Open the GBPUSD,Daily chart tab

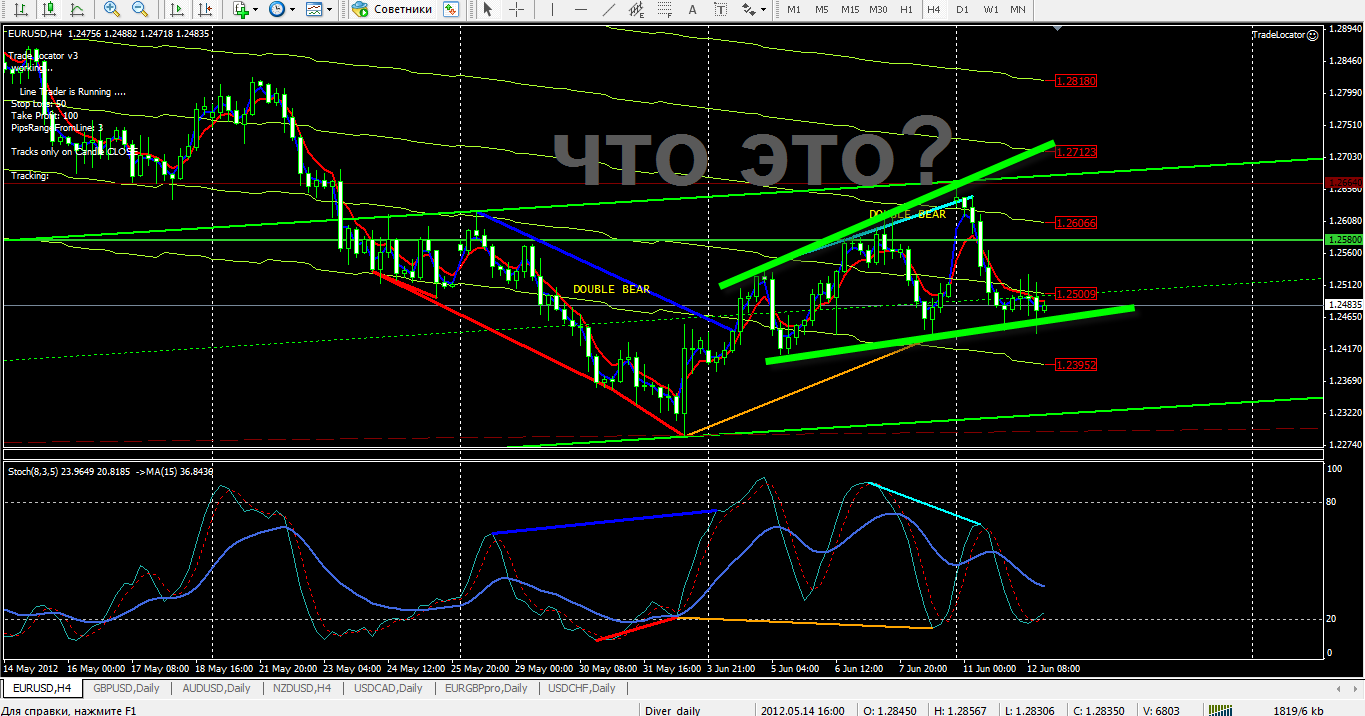[126, 688]
